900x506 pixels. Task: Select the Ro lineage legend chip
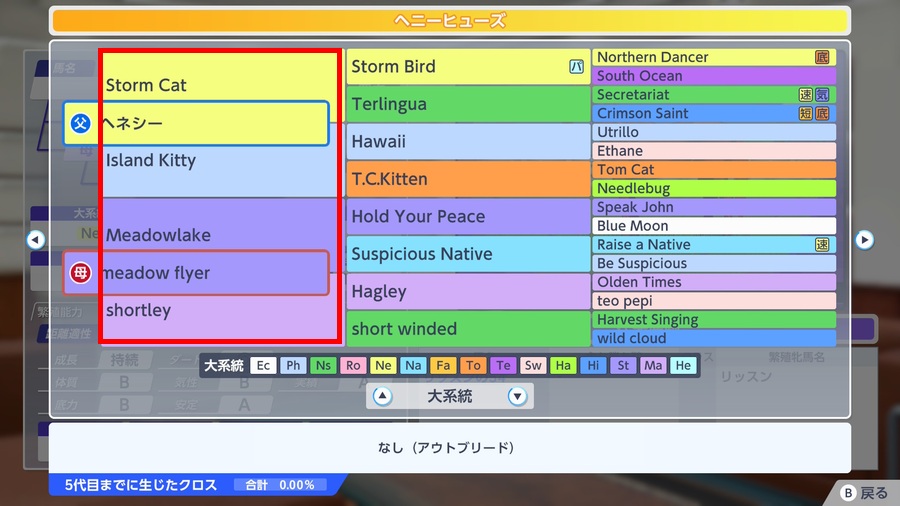tap(353, 365)
